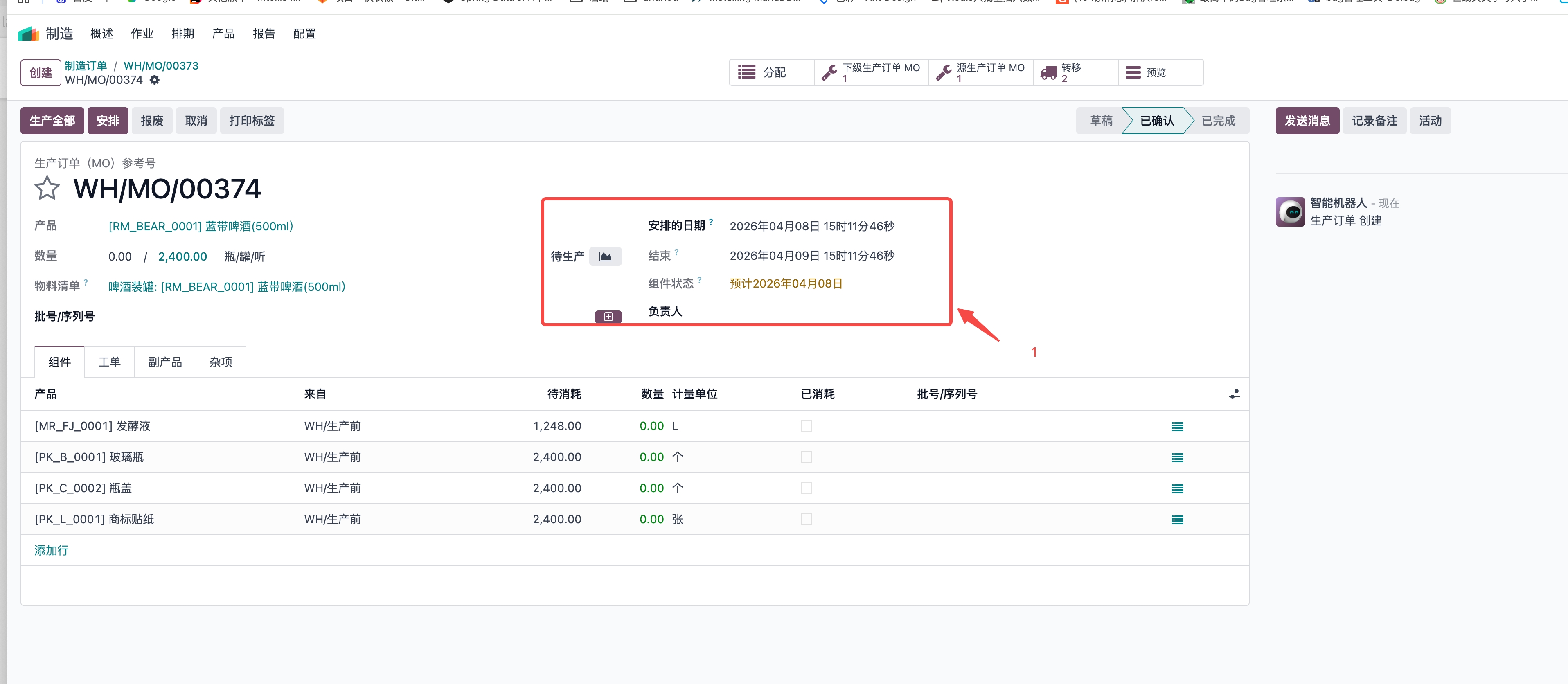Open the column settings adjust icon in table header

(x=1234, y=394)
